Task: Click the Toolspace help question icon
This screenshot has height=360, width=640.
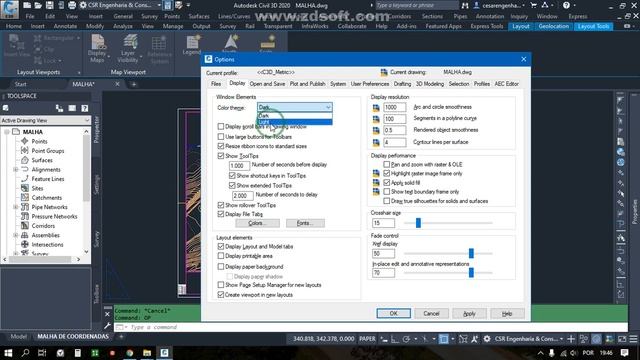Action: point(84,108)
